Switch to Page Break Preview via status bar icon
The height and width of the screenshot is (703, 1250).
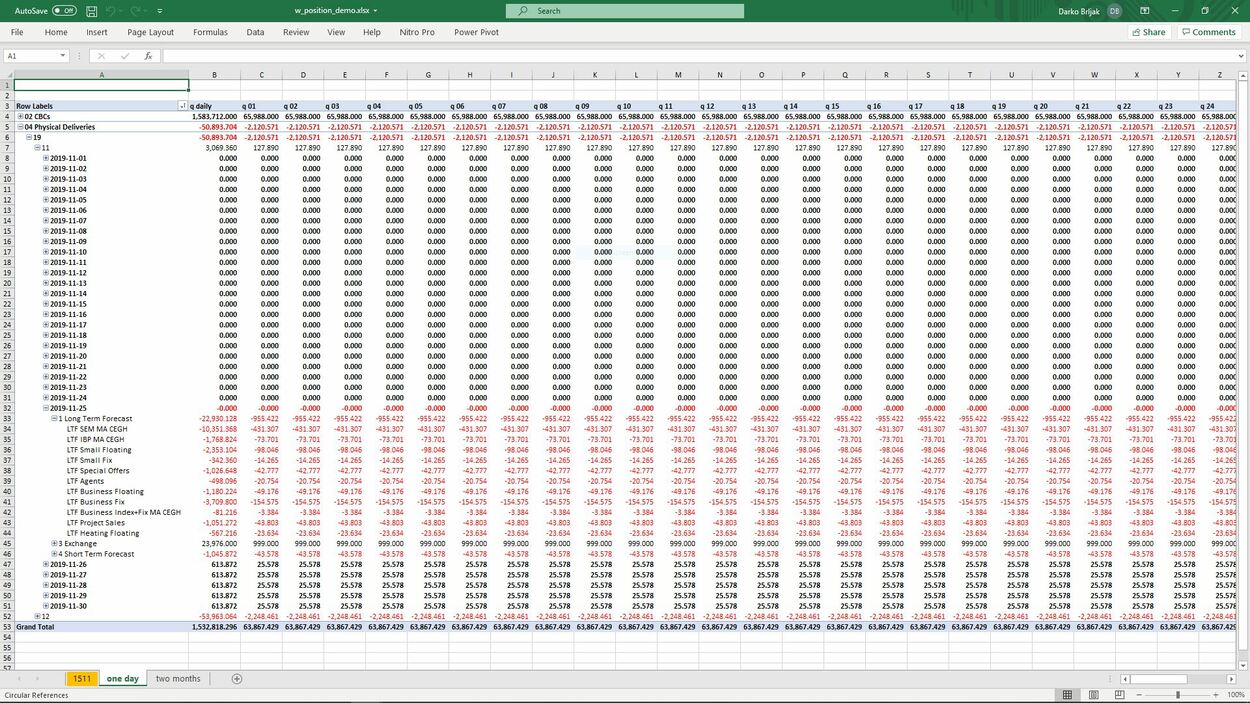click(1119, 695)
